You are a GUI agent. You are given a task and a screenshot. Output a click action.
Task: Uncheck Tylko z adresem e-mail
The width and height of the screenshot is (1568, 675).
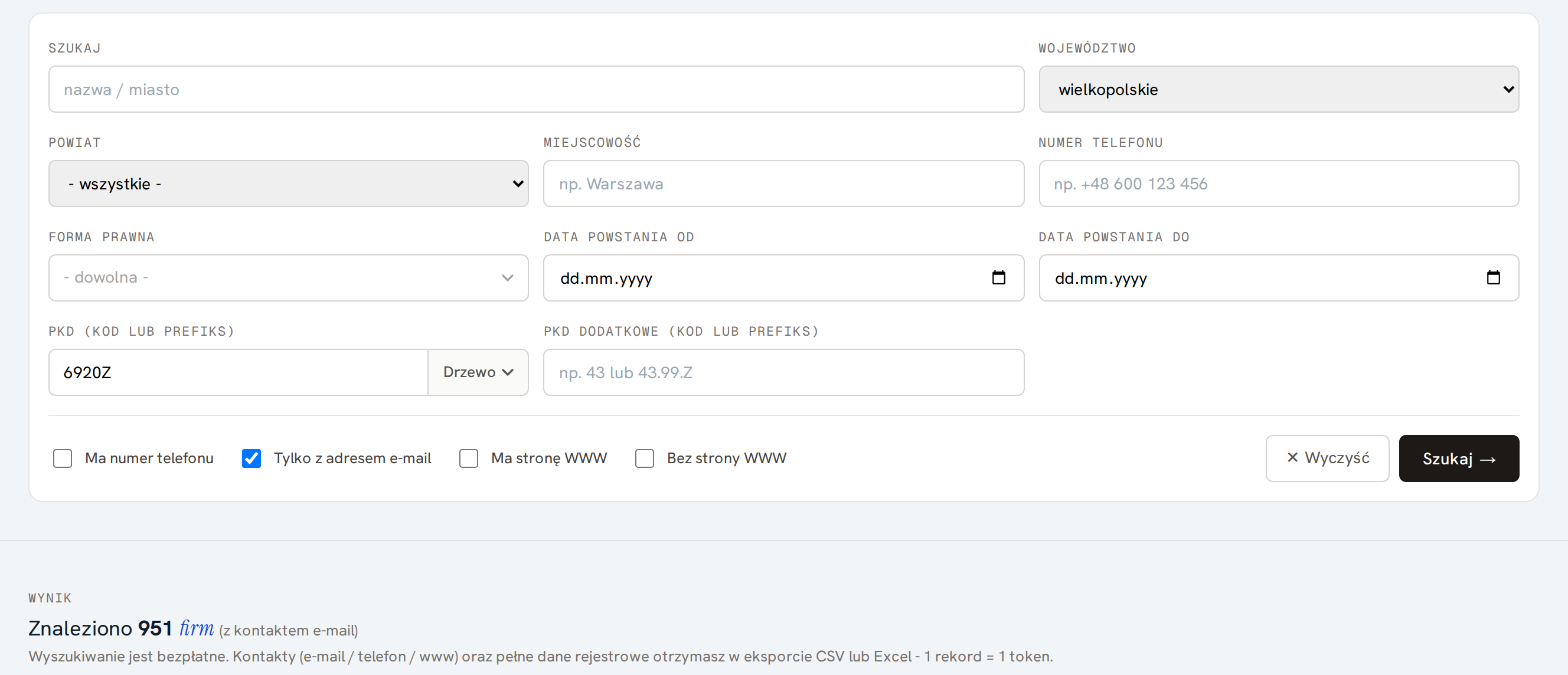pyautogui.click(x=251, y=458)
